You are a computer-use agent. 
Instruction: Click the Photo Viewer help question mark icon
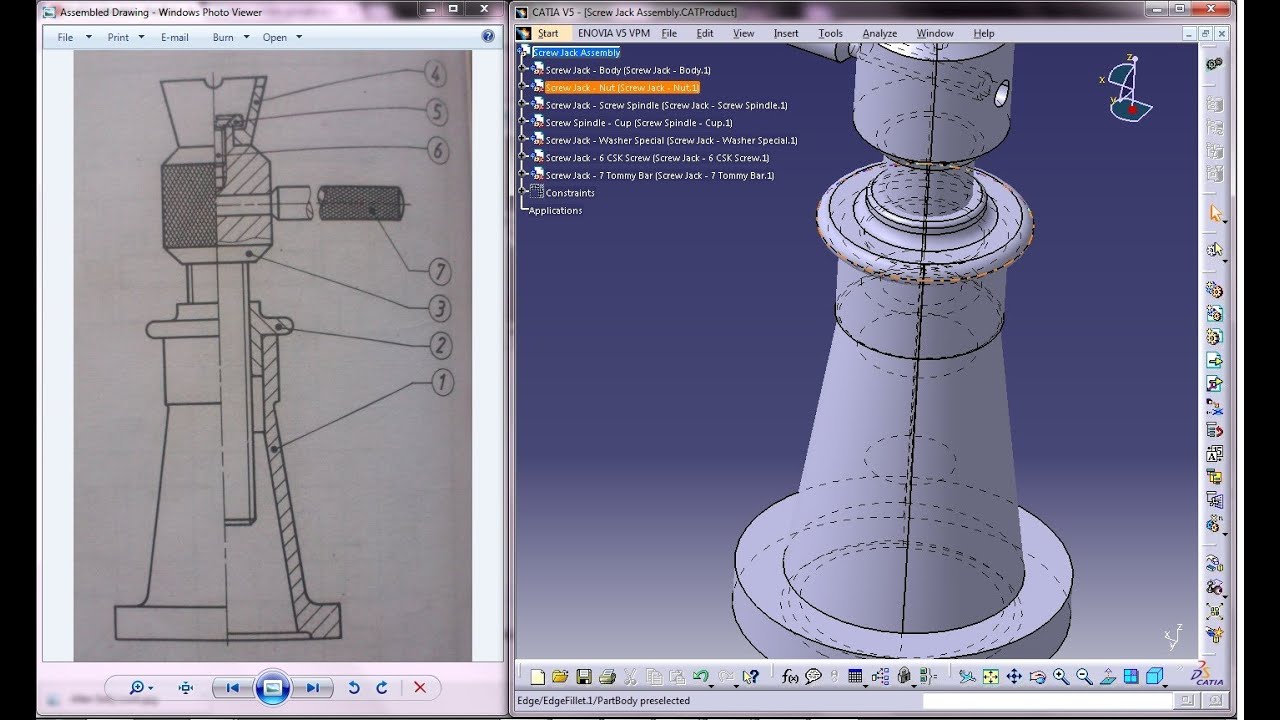488,36
